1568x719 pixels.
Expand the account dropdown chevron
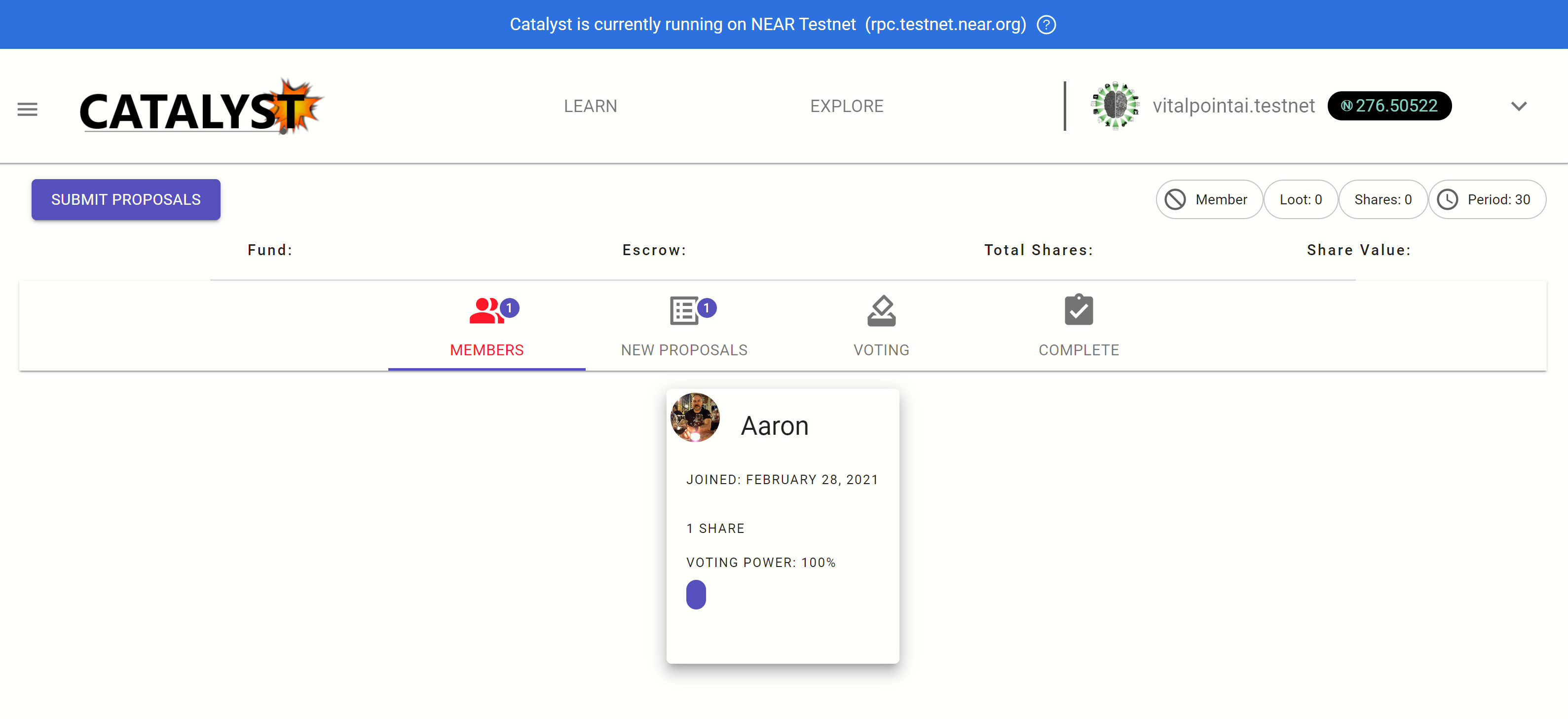(x=1519, y=107)
